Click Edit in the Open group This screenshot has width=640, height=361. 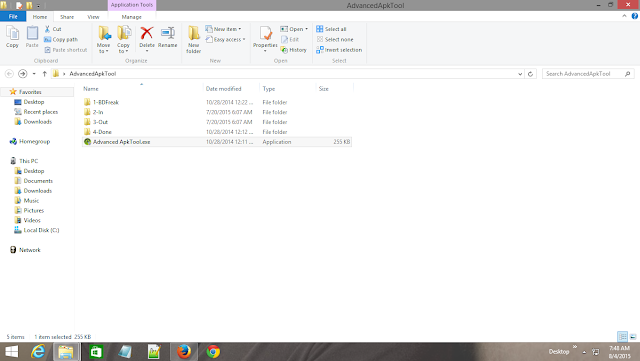(290, 40)
